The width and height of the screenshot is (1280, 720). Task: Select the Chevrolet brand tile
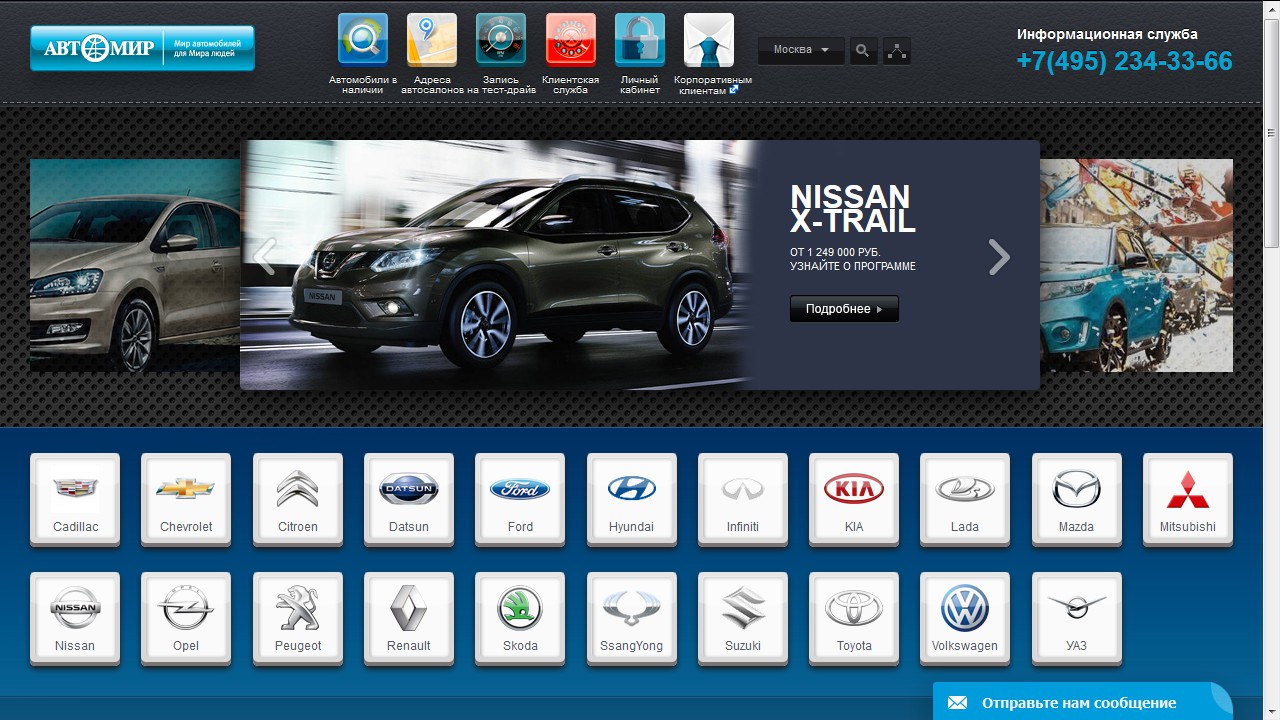click(186, 500)
